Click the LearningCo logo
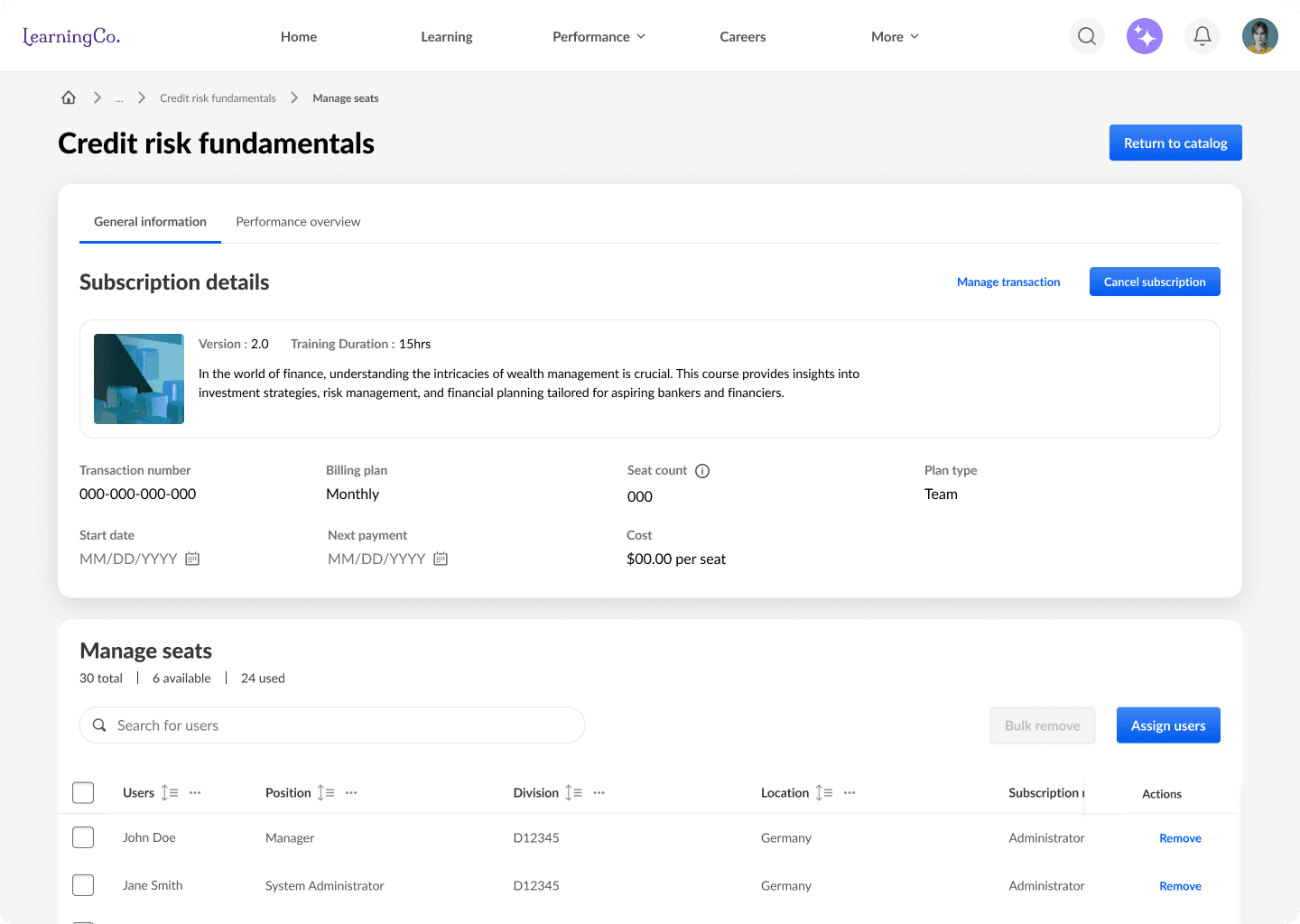1300x924 pixels. [71, 36]
